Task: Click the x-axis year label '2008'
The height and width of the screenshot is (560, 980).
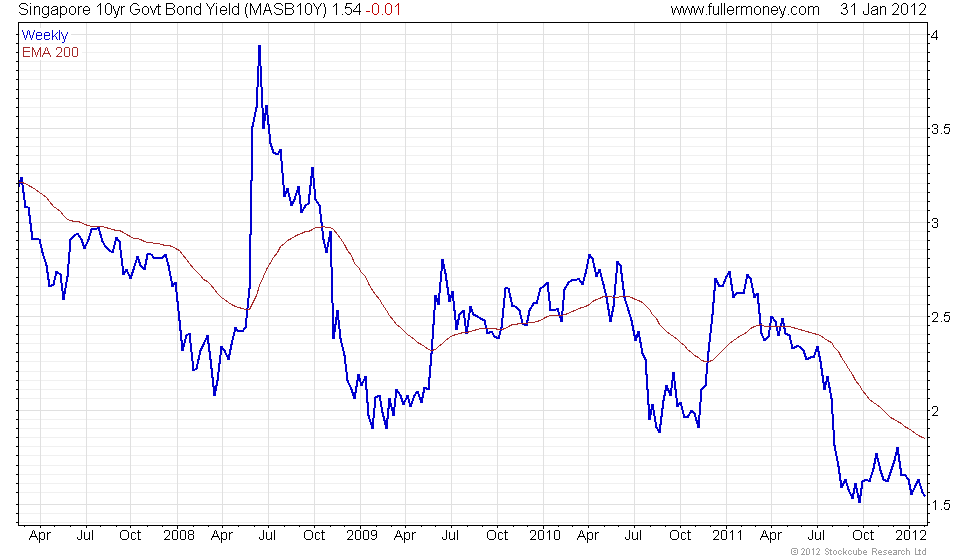Action: pyautogui.click(x=179, y=536)
